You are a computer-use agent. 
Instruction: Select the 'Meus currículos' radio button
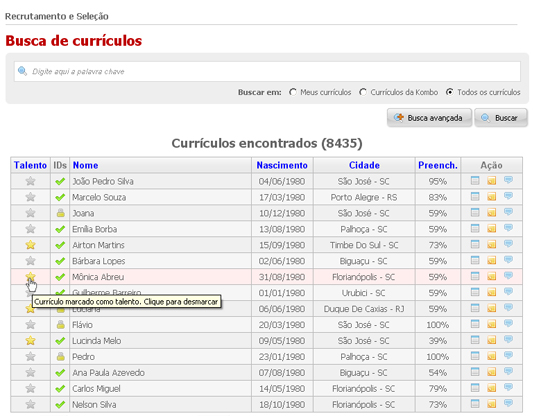pyautogui.click(x=293, y=92)
